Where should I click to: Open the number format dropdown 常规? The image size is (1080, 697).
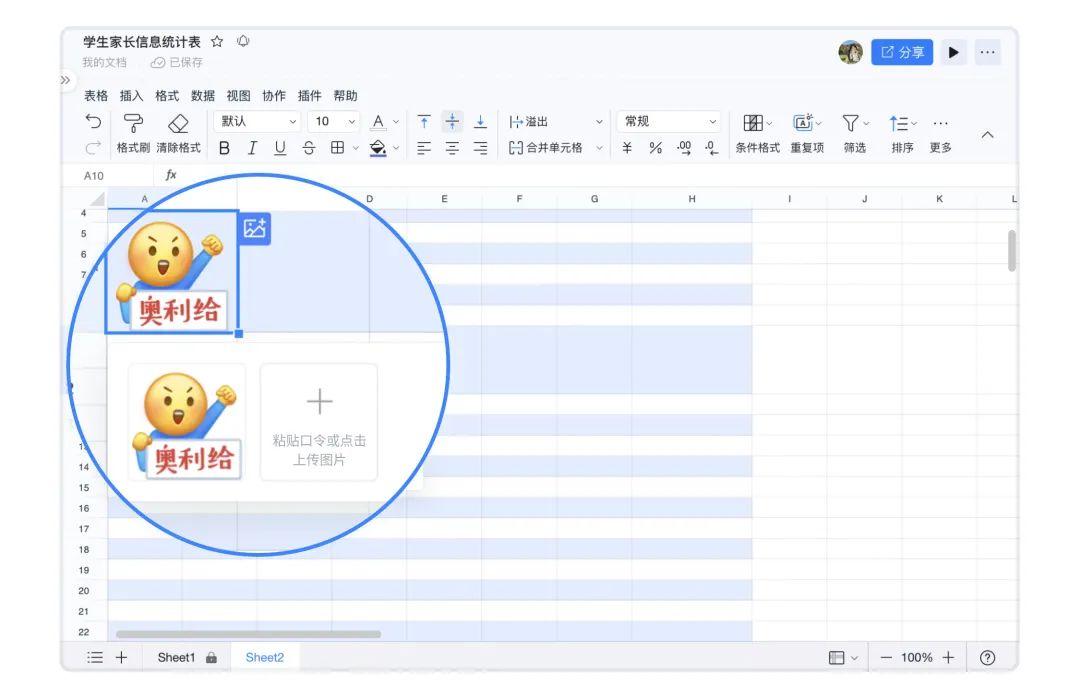669,121
